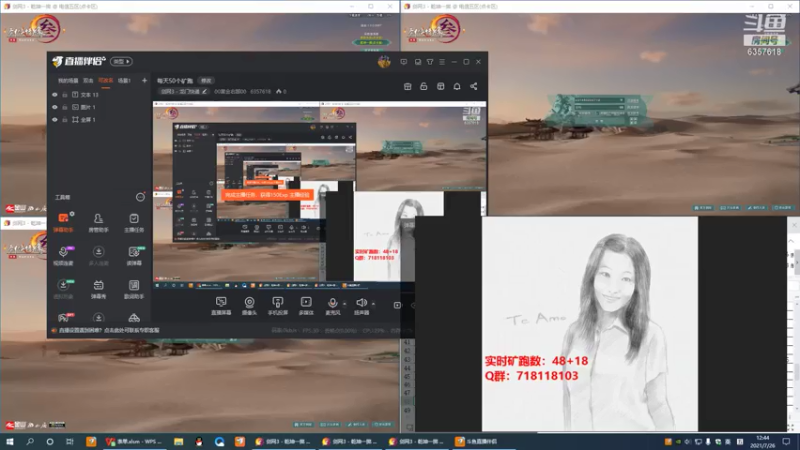Click the customer service link in the bottom notice bar

coord(132,331)
